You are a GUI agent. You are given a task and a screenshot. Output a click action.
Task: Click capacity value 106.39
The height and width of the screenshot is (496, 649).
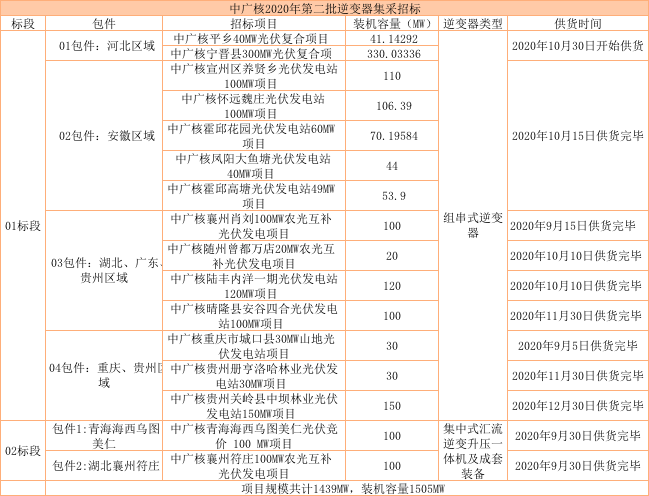tap(392, 106)
